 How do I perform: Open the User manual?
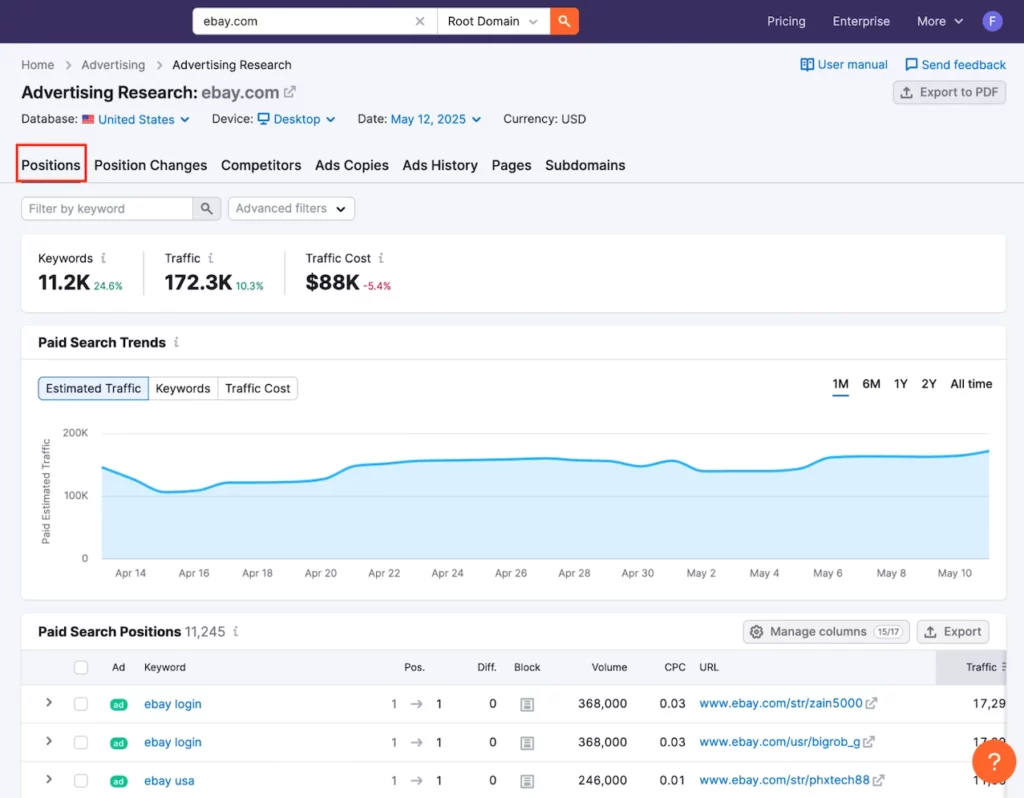coord(843,64)
